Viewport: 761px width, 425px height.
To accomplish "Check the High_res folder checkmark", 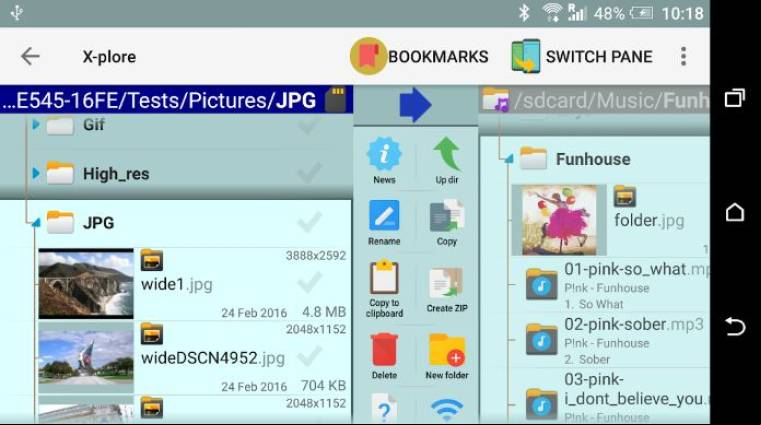I will click(x=309, y=173).
